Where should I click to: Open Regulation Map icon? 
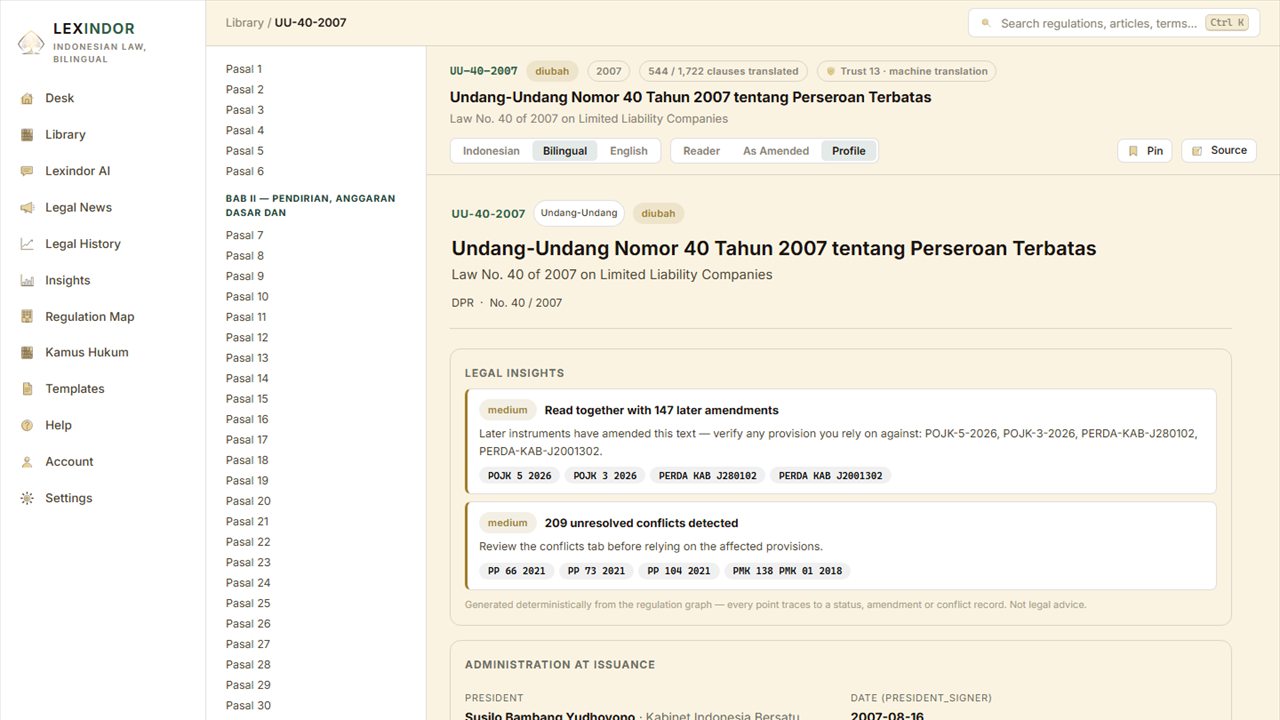point(27,317)
